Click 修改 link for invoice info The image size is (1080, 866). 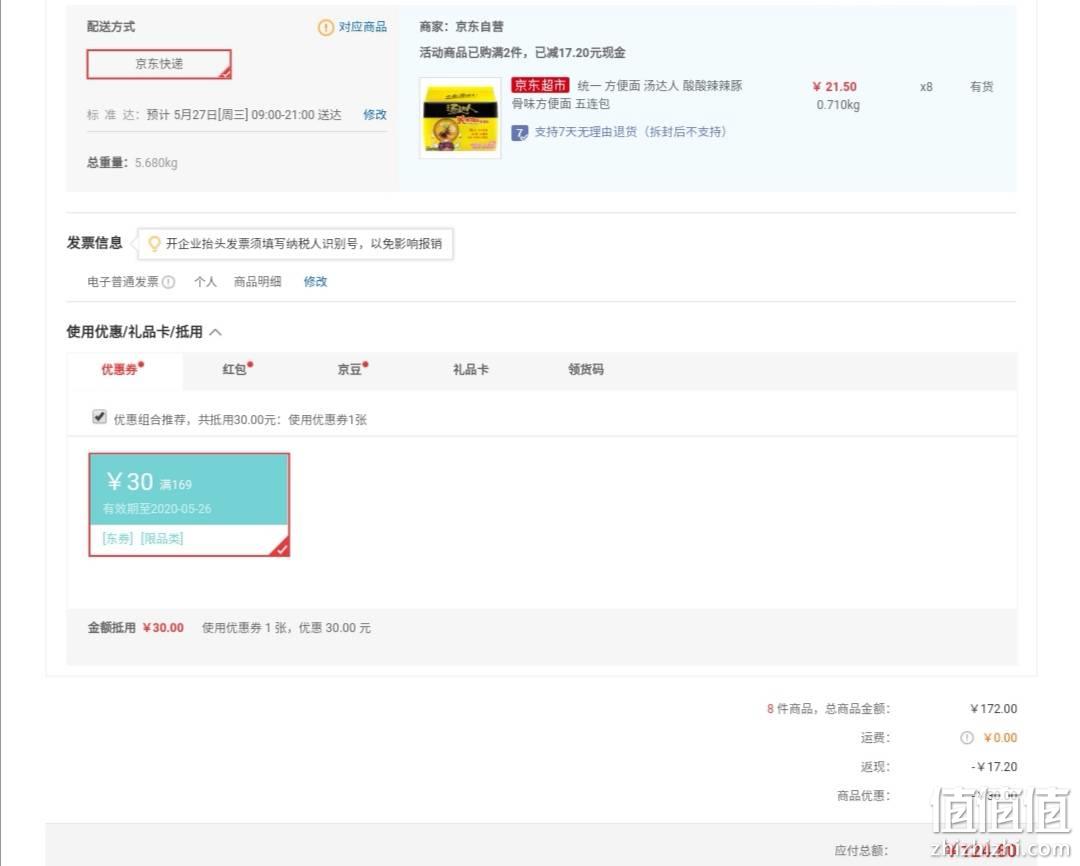315,282
